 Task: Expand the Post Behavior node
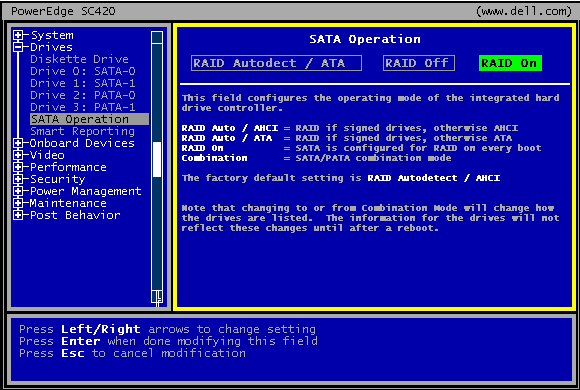point(18,215)
